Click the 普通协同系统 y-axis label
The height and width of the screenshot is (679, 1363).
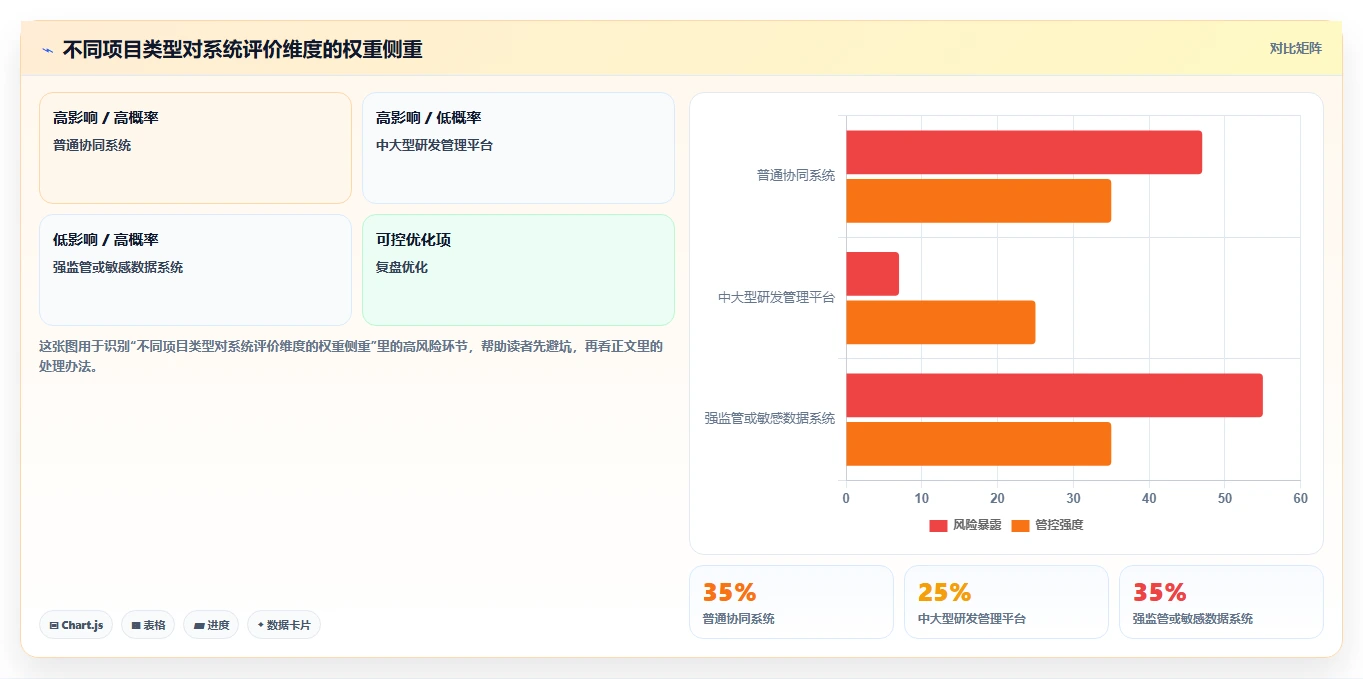796,176
